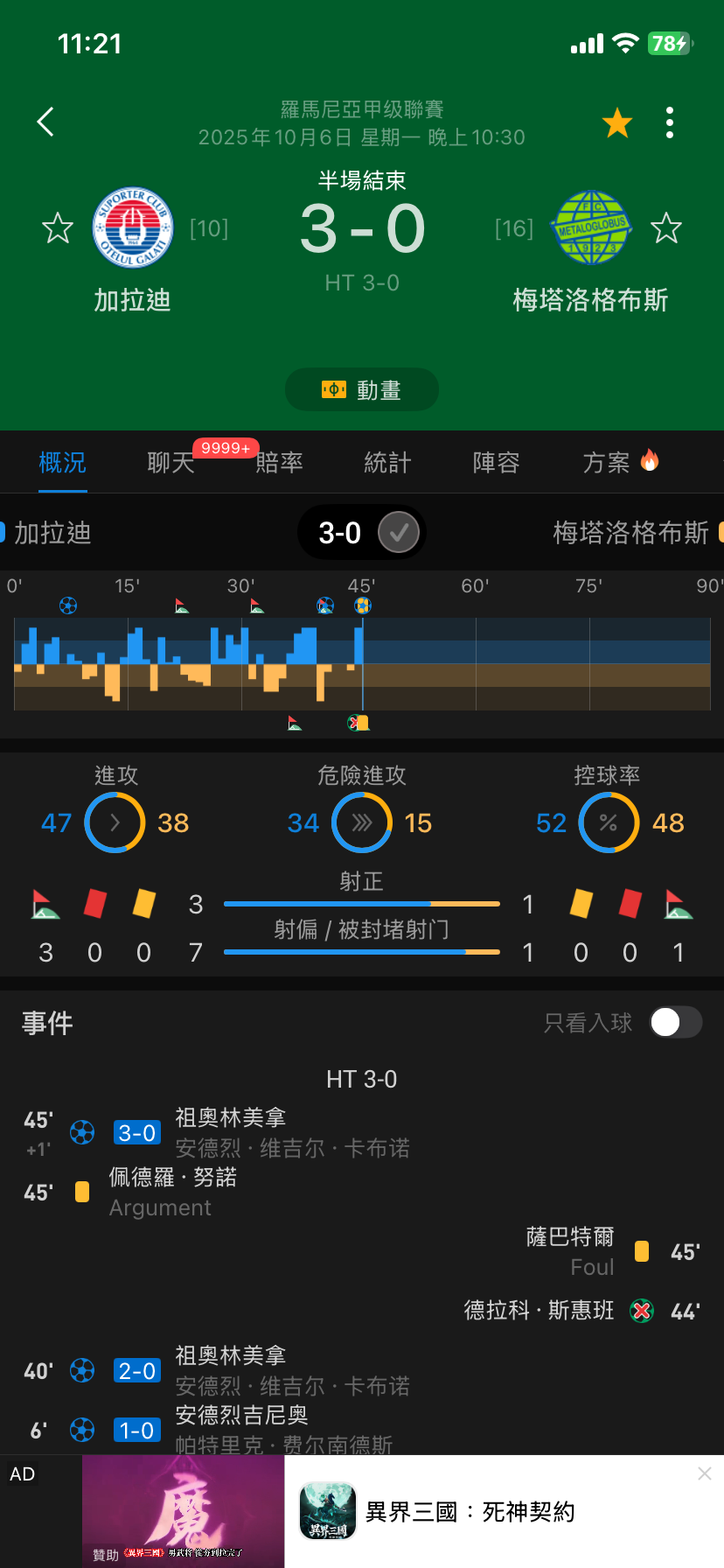Tap the gold favorite match star
This screenshot has height=1568, width=724.
coord(617,123)
